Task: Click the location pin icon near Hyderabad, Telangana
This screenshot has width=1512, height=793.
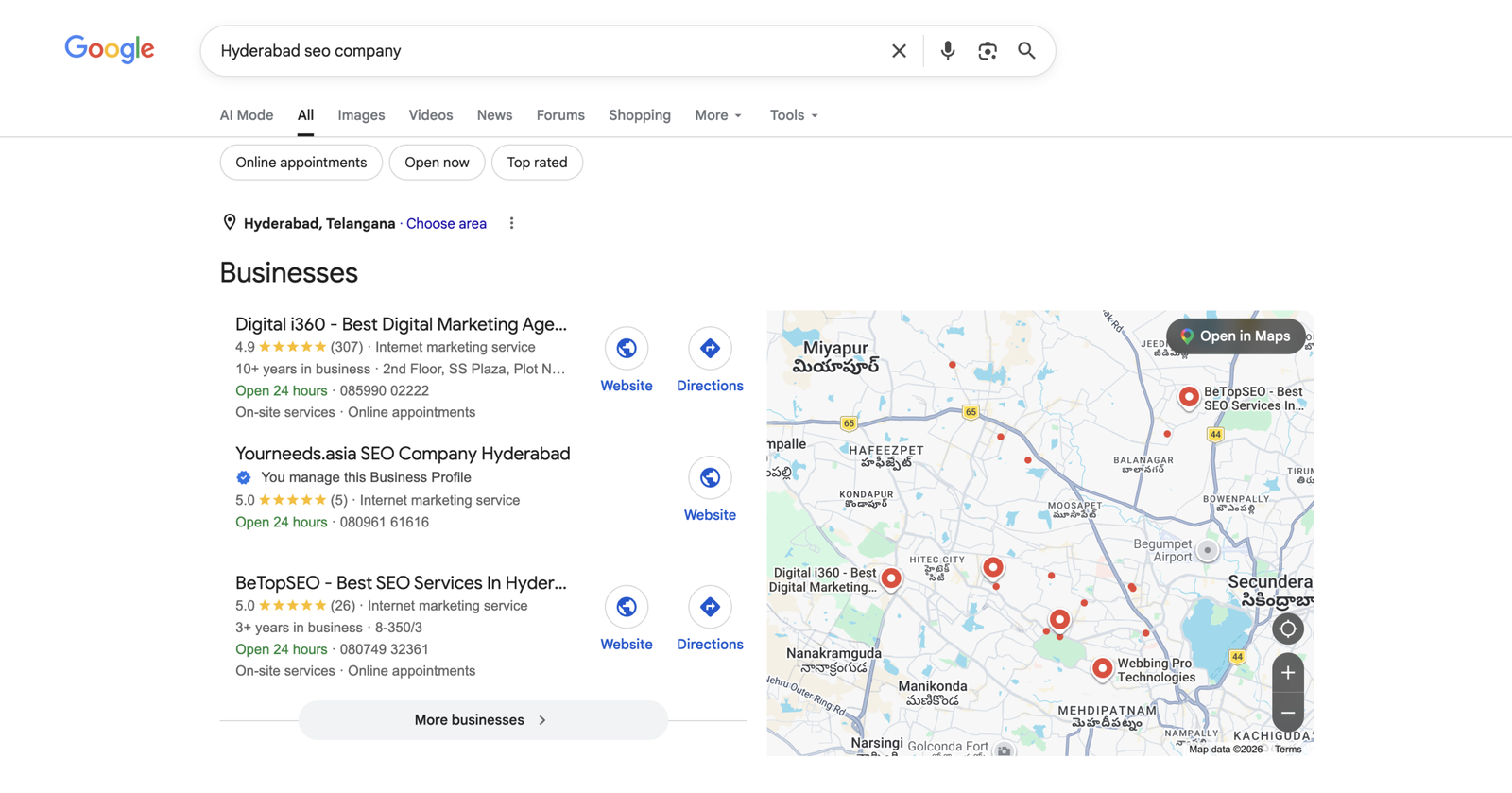Action: [229, 222]
